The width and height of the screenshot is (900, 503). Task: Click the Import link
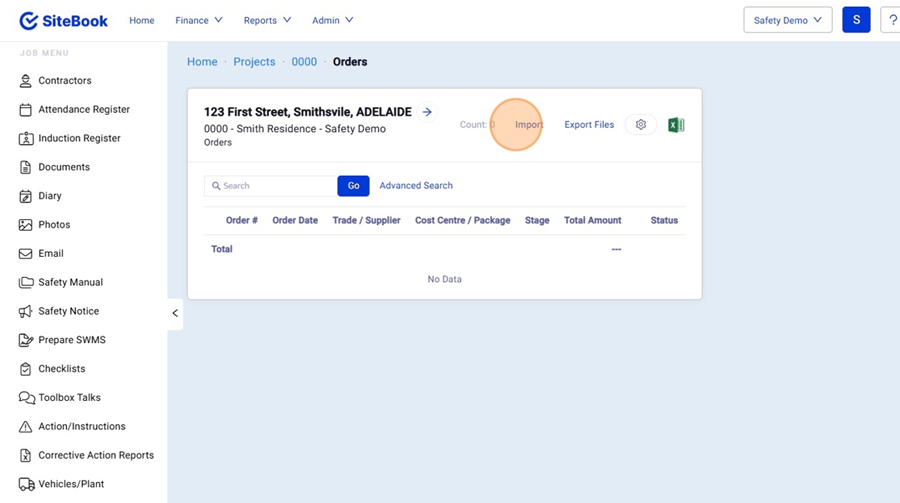click(529, 125)
